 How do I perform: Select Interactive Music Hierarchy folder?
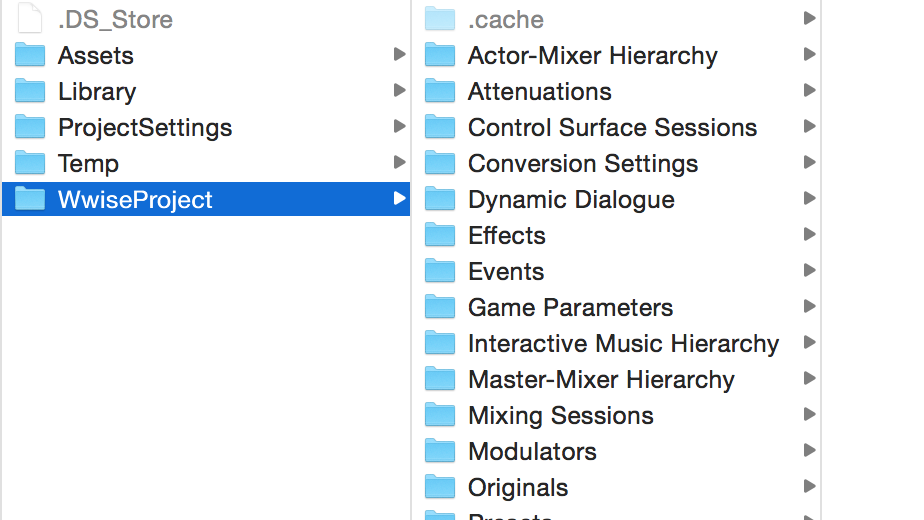pyautogui.click(x=623, y=343)
